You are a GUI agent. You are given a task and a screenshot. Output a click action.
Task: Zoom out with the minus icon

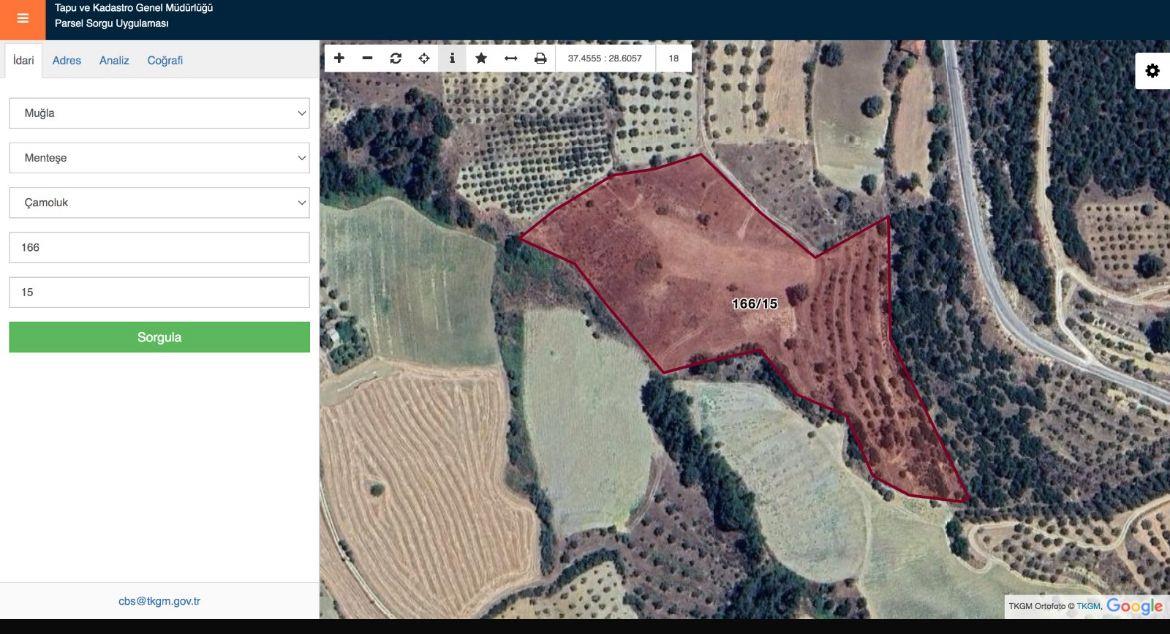pyautogui.click(x=367, y=58)
